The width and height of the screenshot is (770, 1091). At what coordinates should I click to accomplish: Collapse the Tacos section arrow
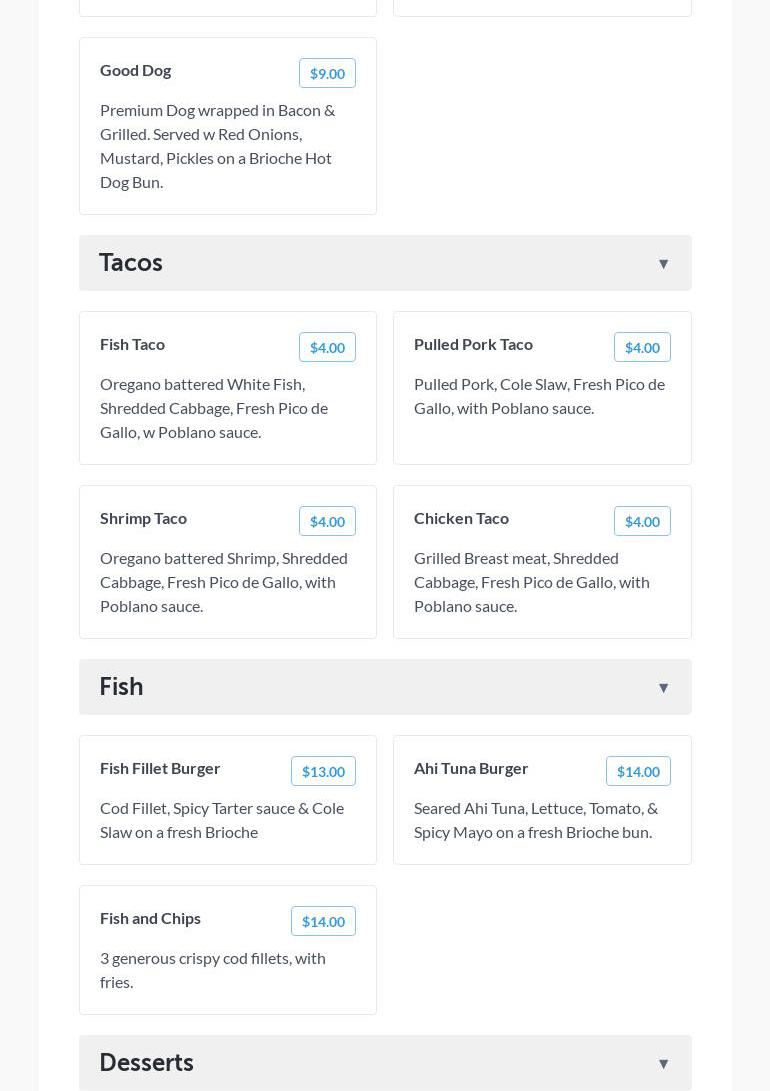pos(663,264)
